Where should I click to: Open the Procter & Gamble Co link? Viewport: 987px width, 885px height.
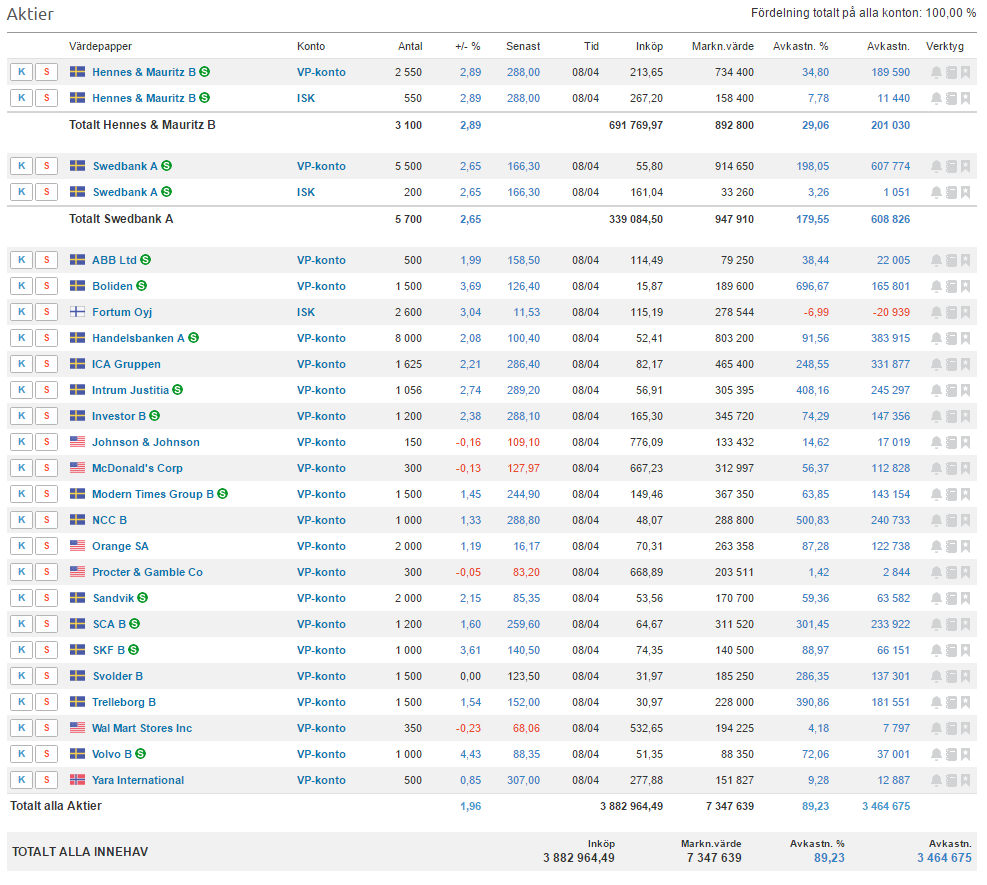pyautogui.click(x=147, y=572)
